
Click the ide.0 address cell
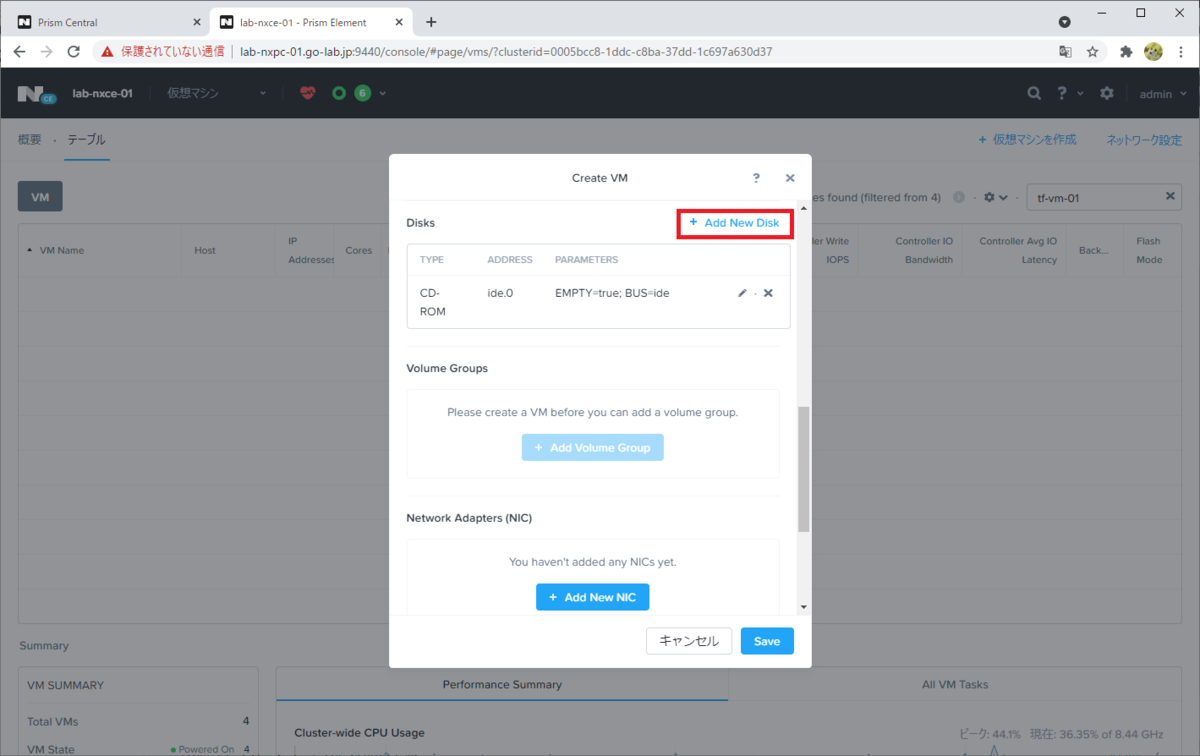point(500,293)
